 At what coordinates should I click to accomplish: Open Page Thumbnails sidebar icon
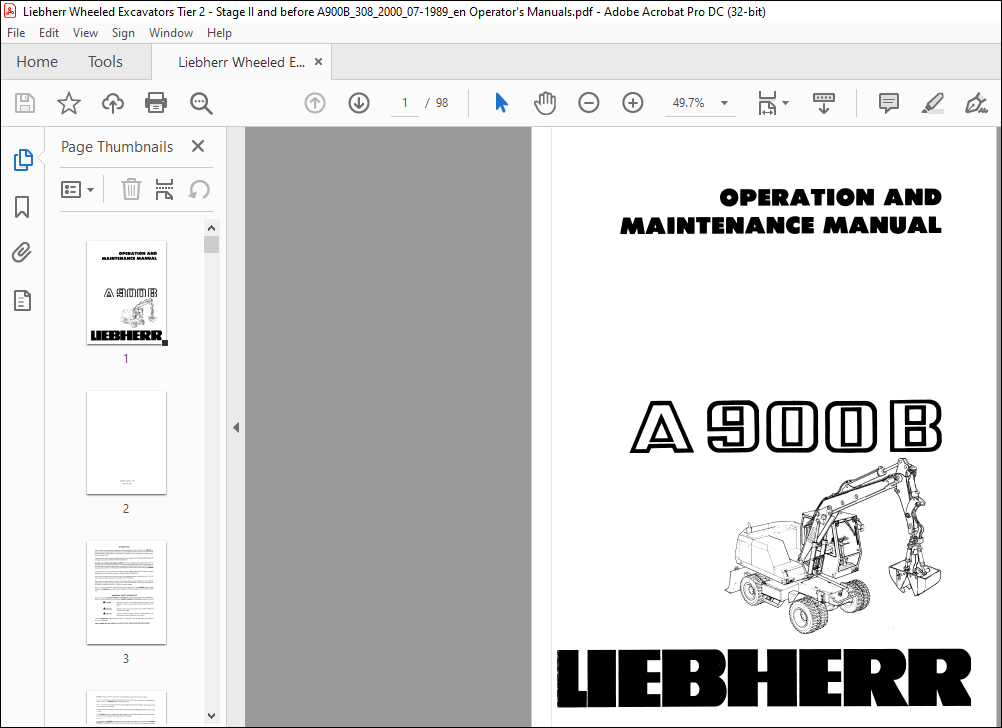coord(23,160)
